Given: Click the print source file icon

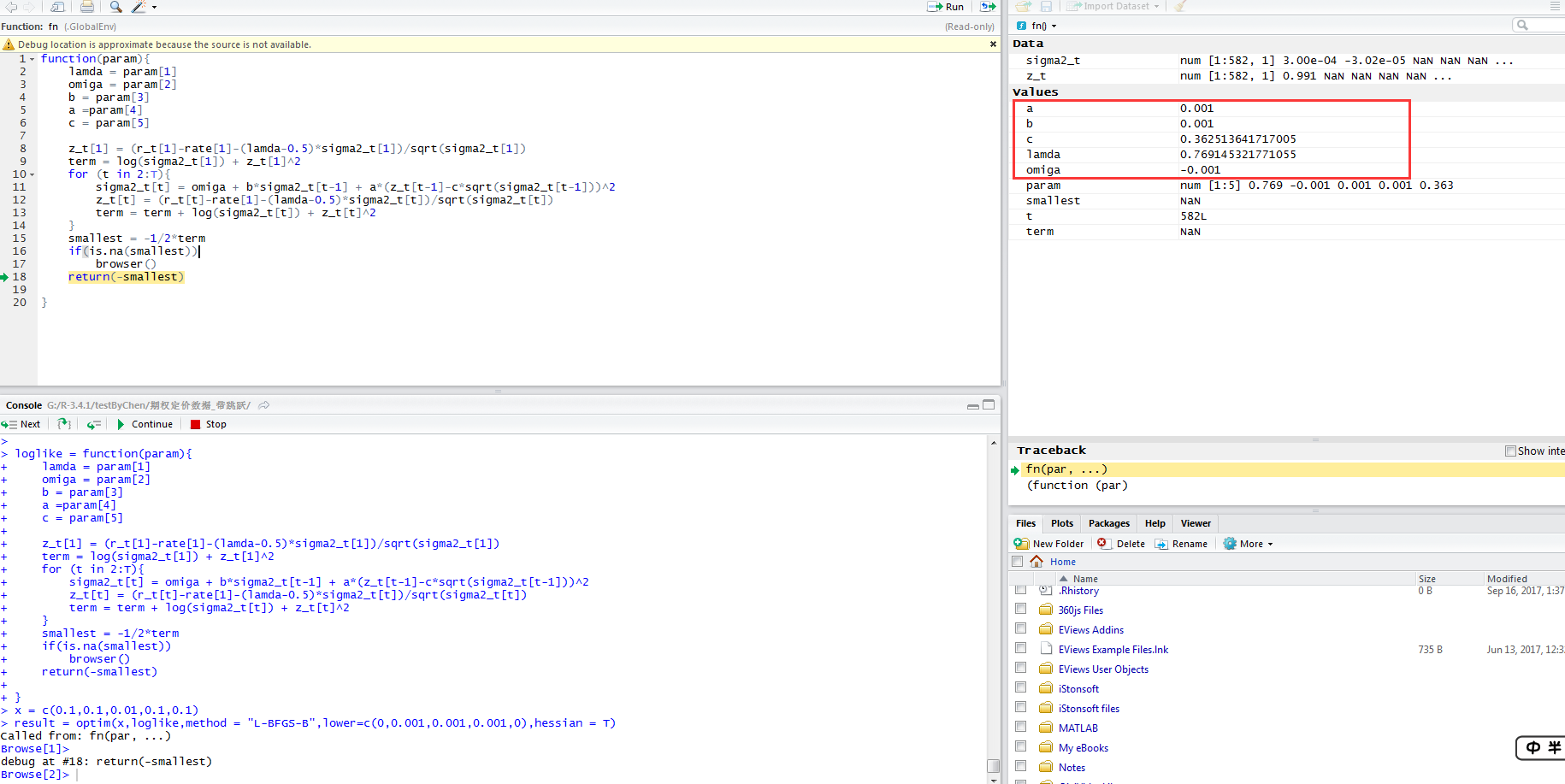Looking at the screenshot, I should pyautogui.click(x=87, y=7).
